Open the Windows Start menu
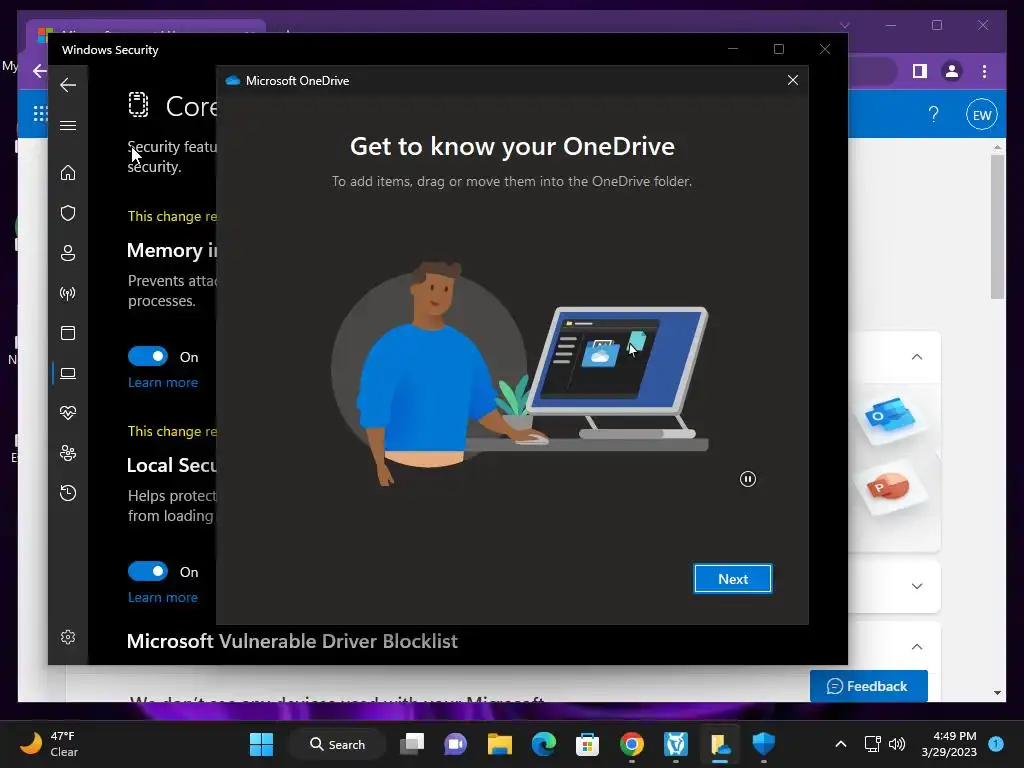Viewport: 1024px width, 768px height. 262,744
